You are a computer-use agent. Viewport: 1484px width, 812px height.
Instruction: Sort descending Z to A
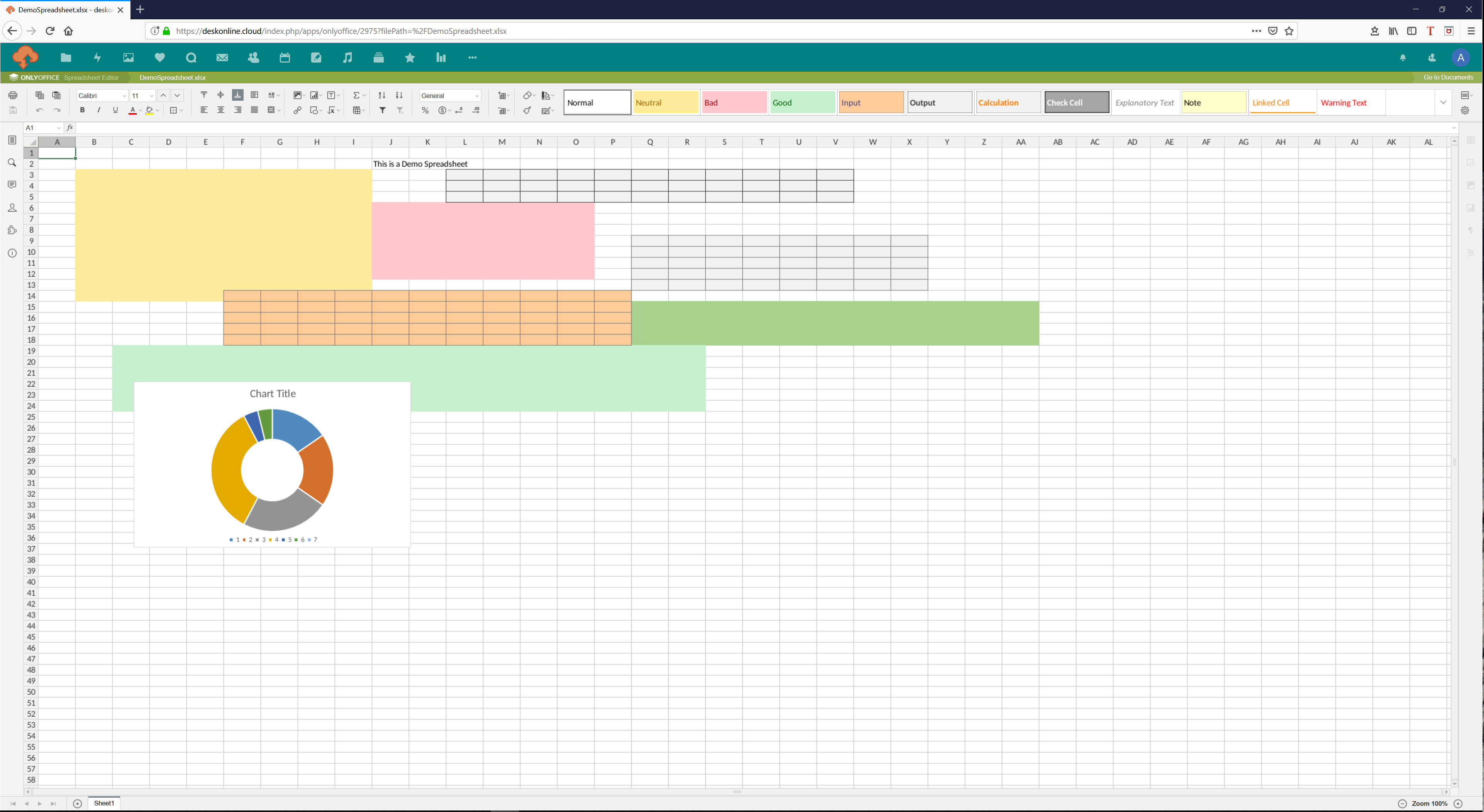399,95
